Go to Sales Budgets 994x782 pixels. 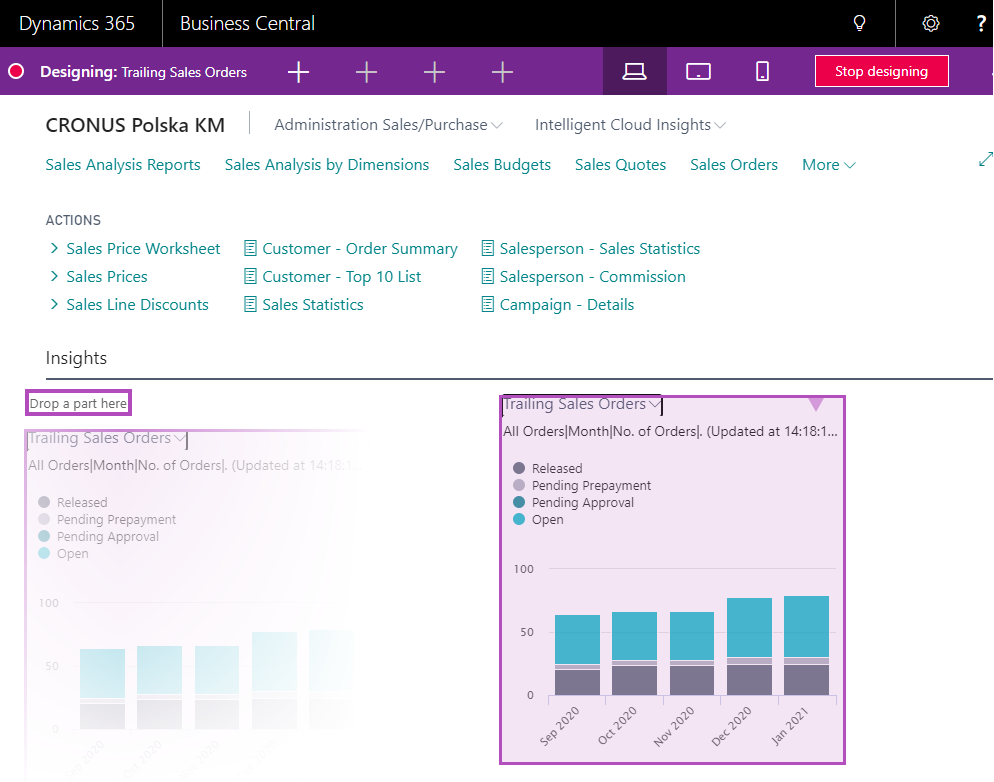(502, 165)
